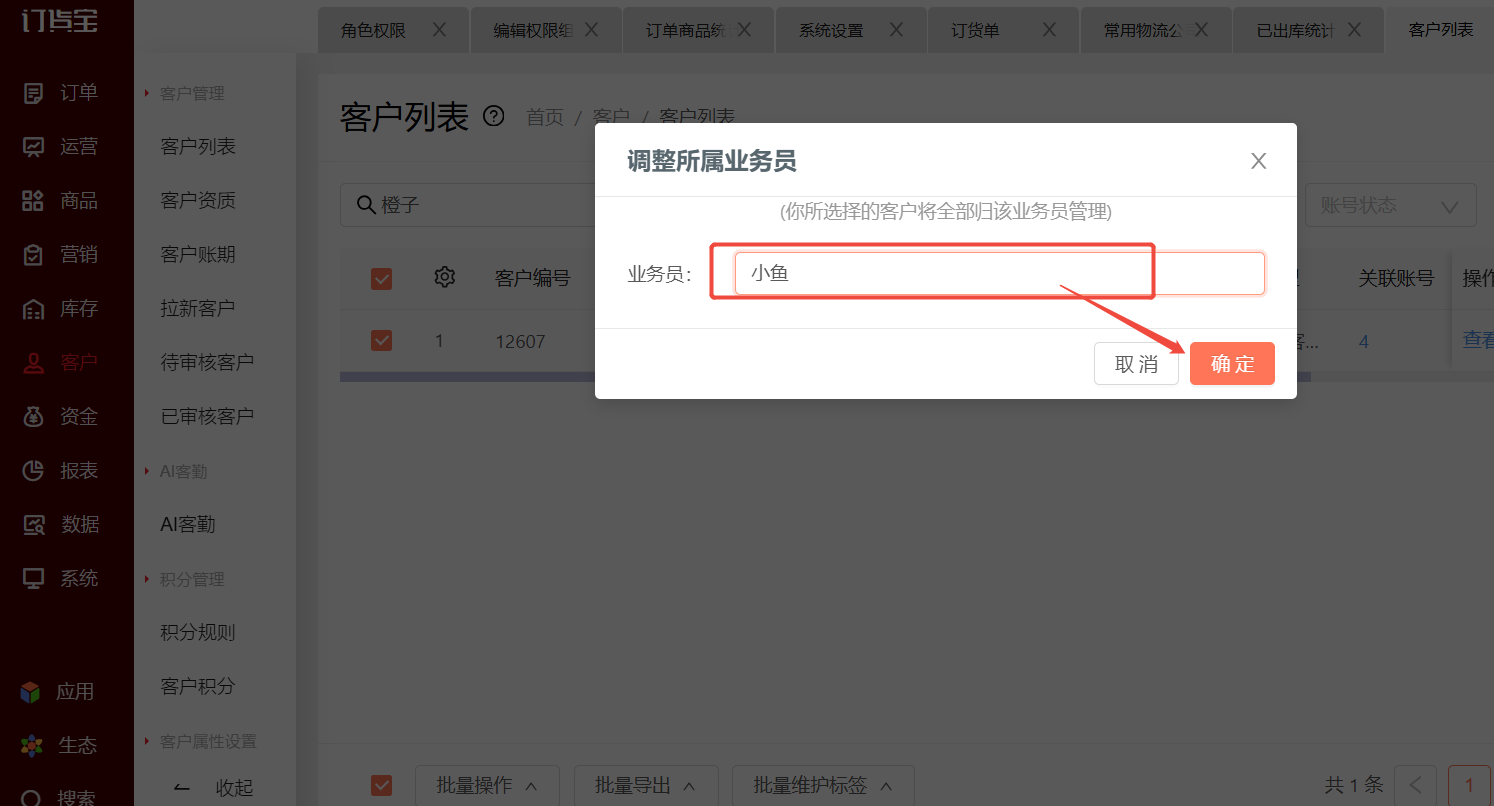The height and width of the screenshot is (806, 1494).
Task: Toggle the table header select-all checkbox
Action: [x=381, y=279]
